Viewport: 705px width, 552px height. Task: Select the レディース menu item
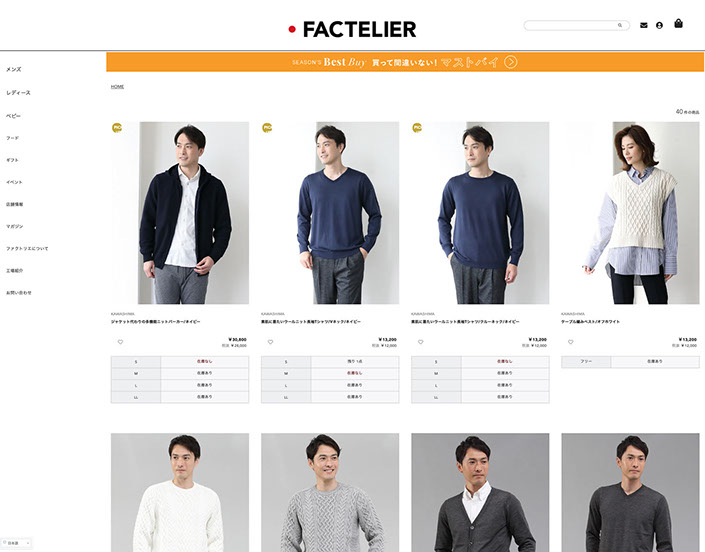pos(18,93)
